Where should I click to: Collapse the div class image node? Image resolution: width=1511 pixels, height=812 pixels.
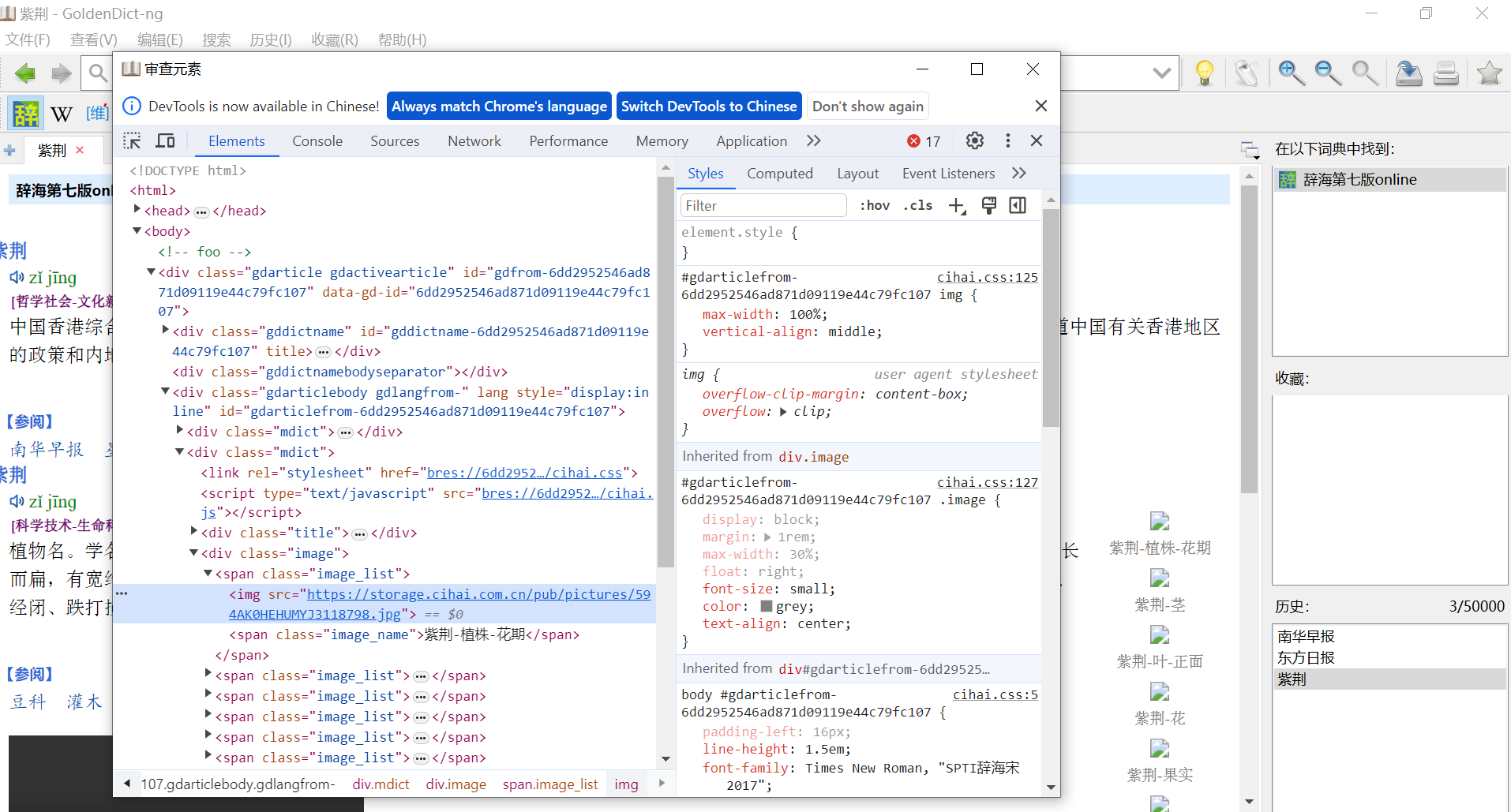(194, 553)
